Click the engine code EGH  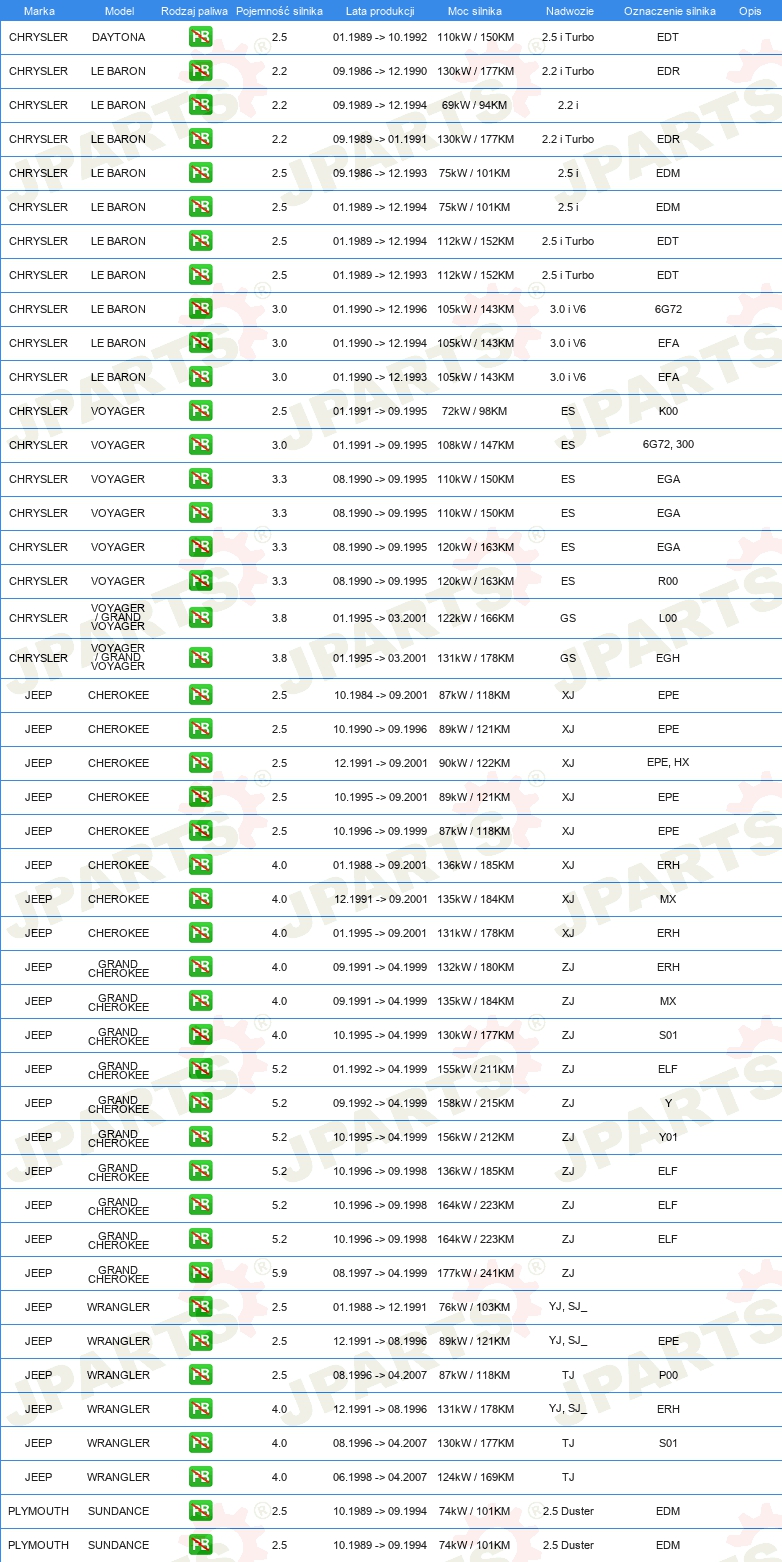pos(668,659)
